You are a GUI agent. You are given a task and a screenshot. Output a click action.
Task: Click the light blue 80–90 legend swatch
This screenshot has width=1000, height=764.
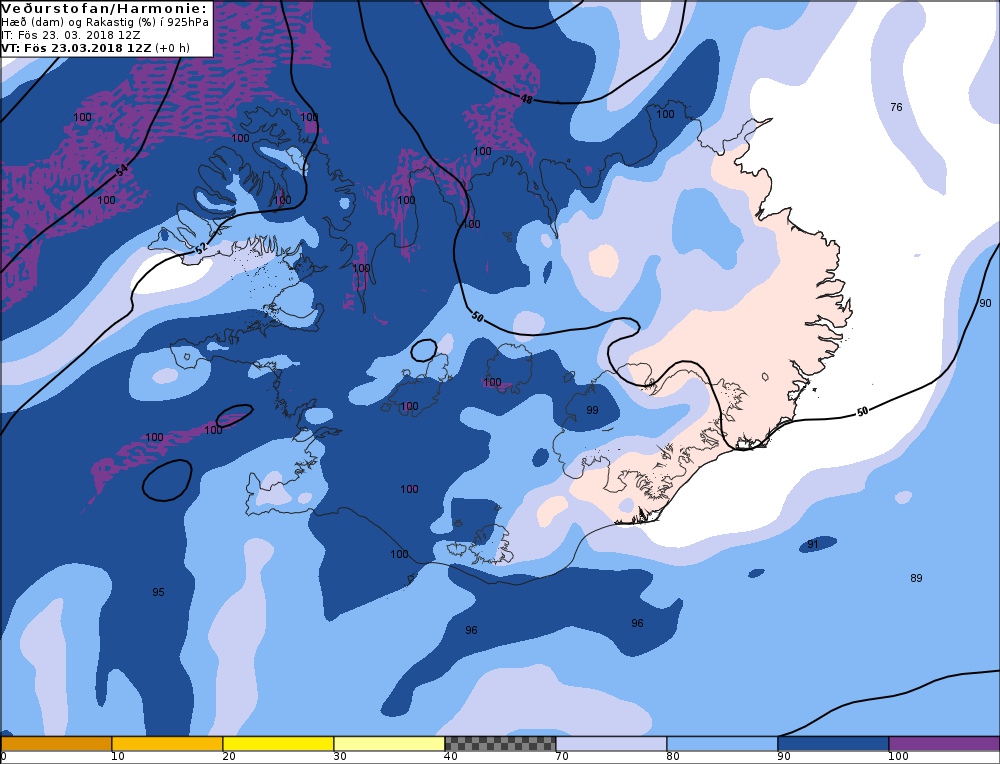pyautogui.click(x=722, y=744)
